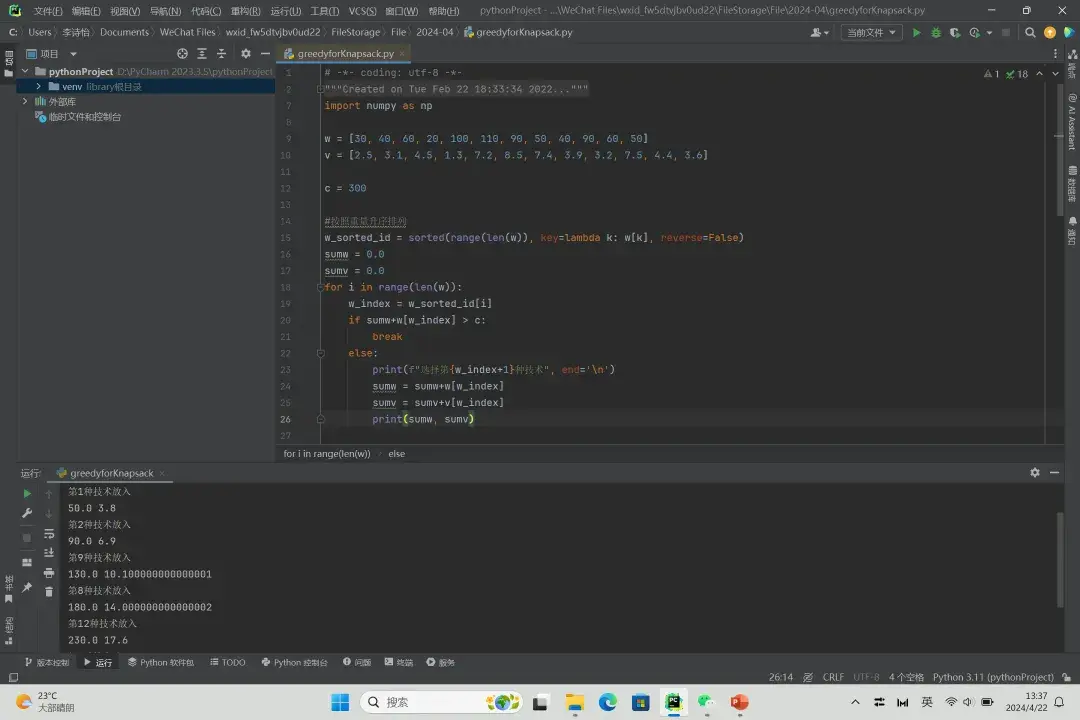Open the 重构(R) menu

pyautogui.click(x=246, y=11)
